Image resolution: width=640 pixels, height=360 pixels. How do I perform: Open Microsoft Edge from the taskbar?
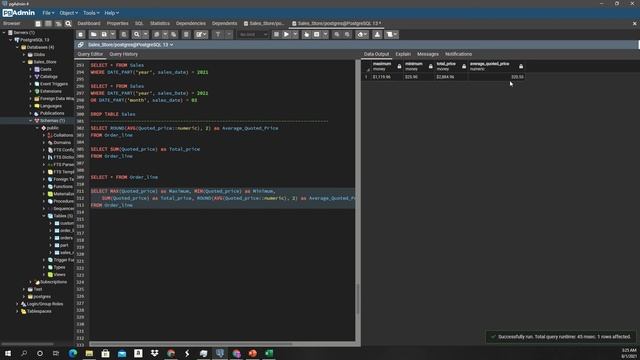tap(73, 353)
